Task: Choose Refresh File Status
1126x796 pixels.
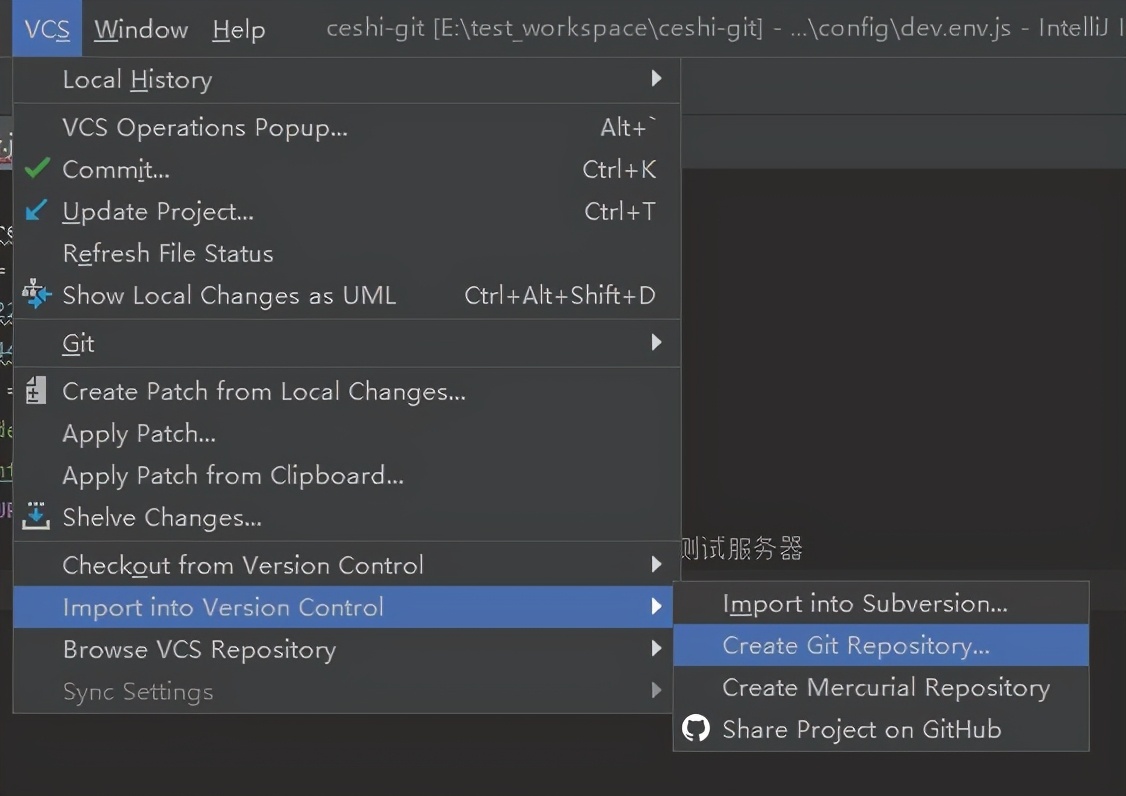Action: coord(168,254)
